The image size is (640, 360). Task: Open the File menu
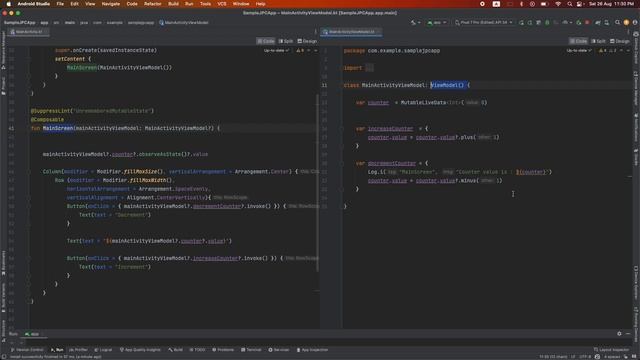click(x=60, y=4)
